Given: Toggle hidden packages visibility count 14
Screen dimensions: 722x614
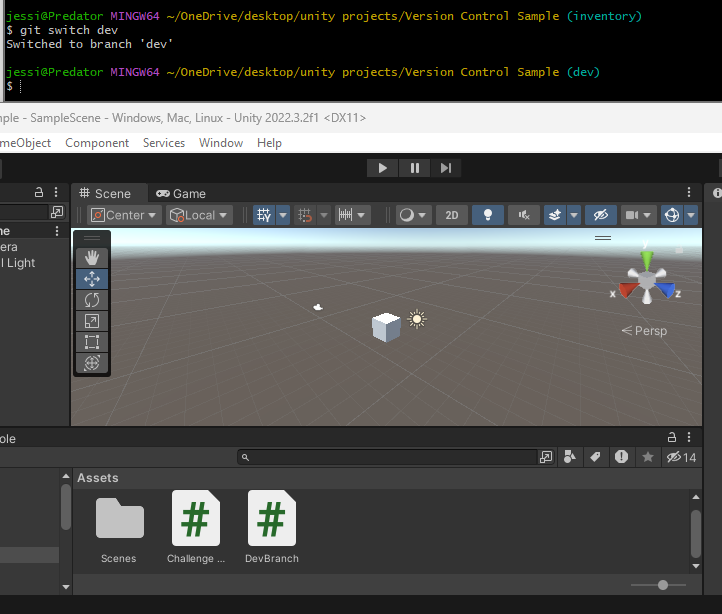Looking at the screenshot, I should click(x=682, y=457).
